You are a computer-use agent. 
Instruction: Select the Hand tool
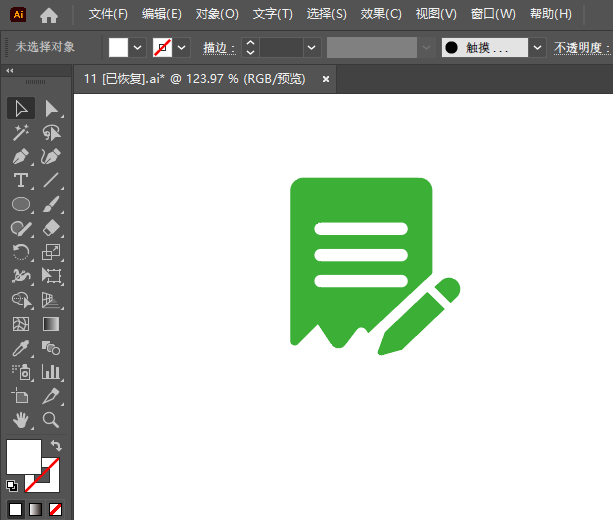pyautogui.click(x=21, y=420)
